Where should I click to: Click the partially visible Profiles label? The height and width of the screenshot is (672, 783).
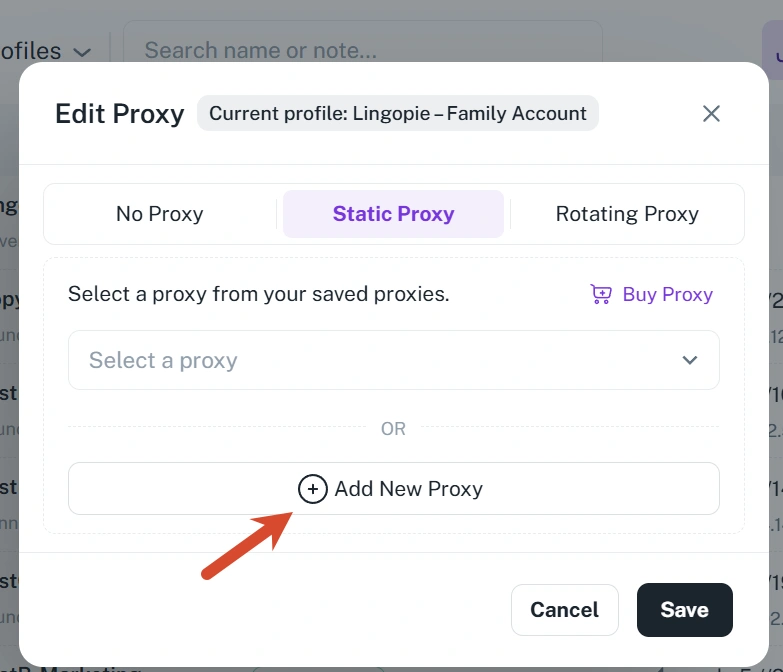30,51
